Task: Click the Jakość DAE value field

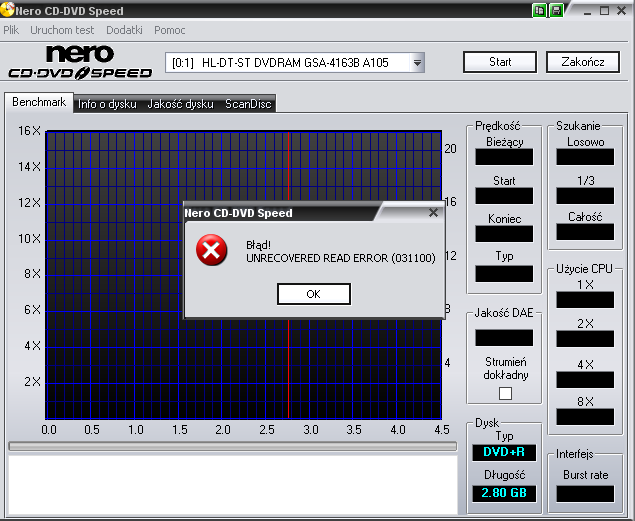Action: 504,338
